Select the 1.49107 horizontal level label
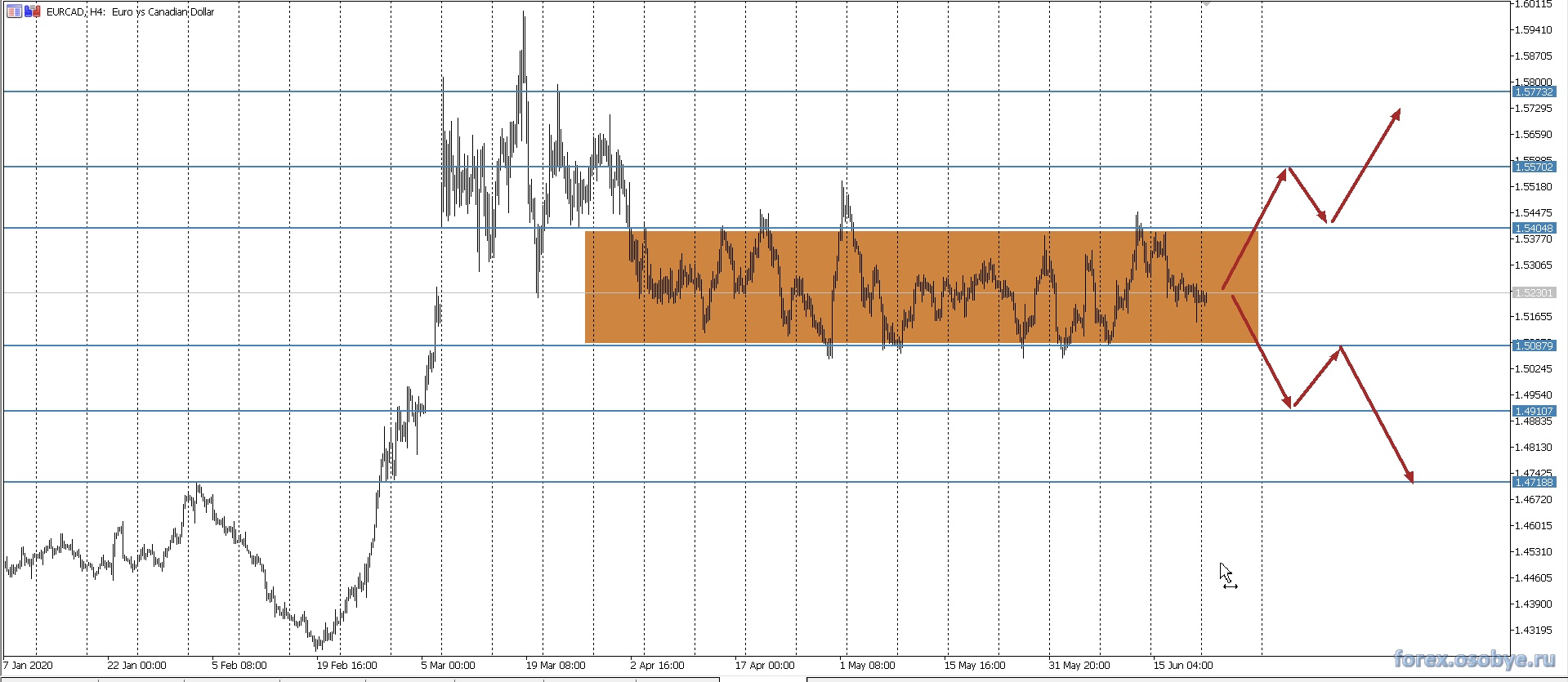Screen dimensions: 1568x682 pyautogui.click(x=1534, y=412)
